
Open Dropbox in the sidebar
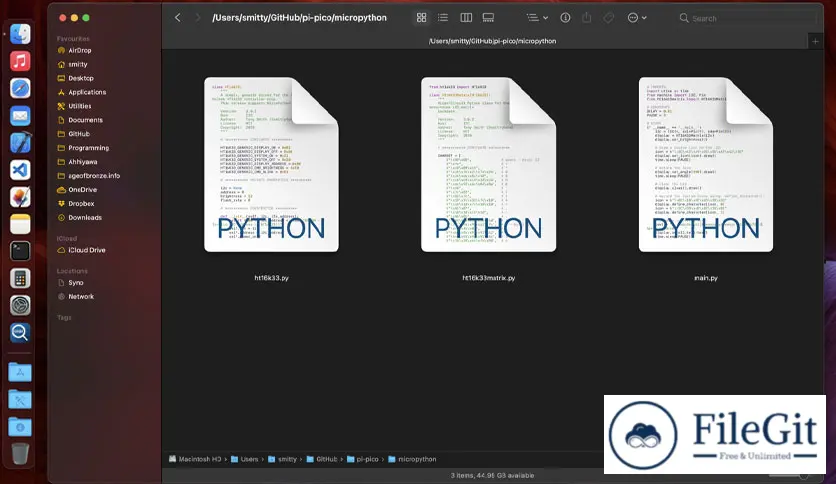(81, 203)
